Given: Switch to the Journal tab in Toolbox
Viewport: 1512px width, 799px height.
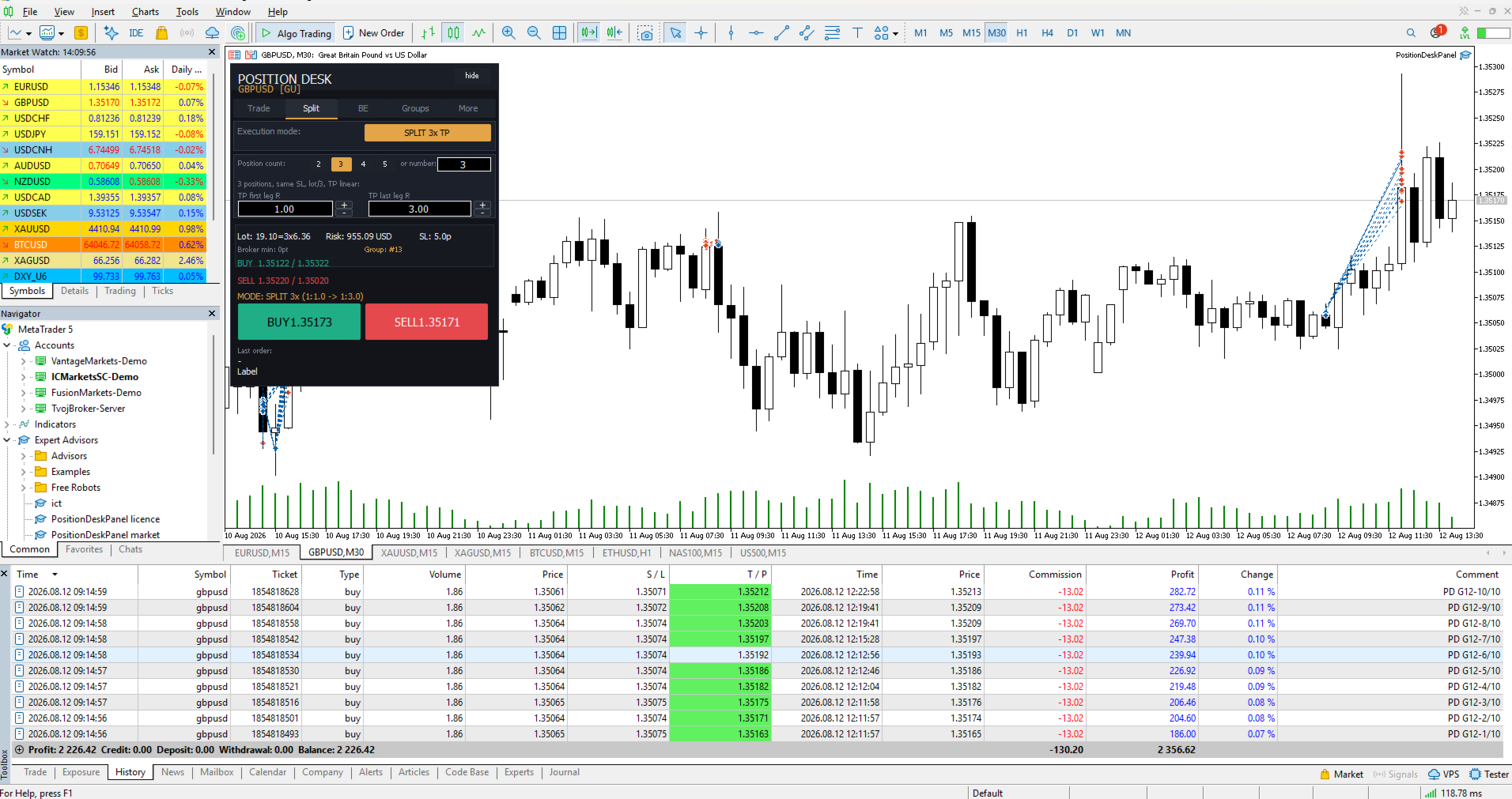Looking at the screenshot, I should [564, 772].
